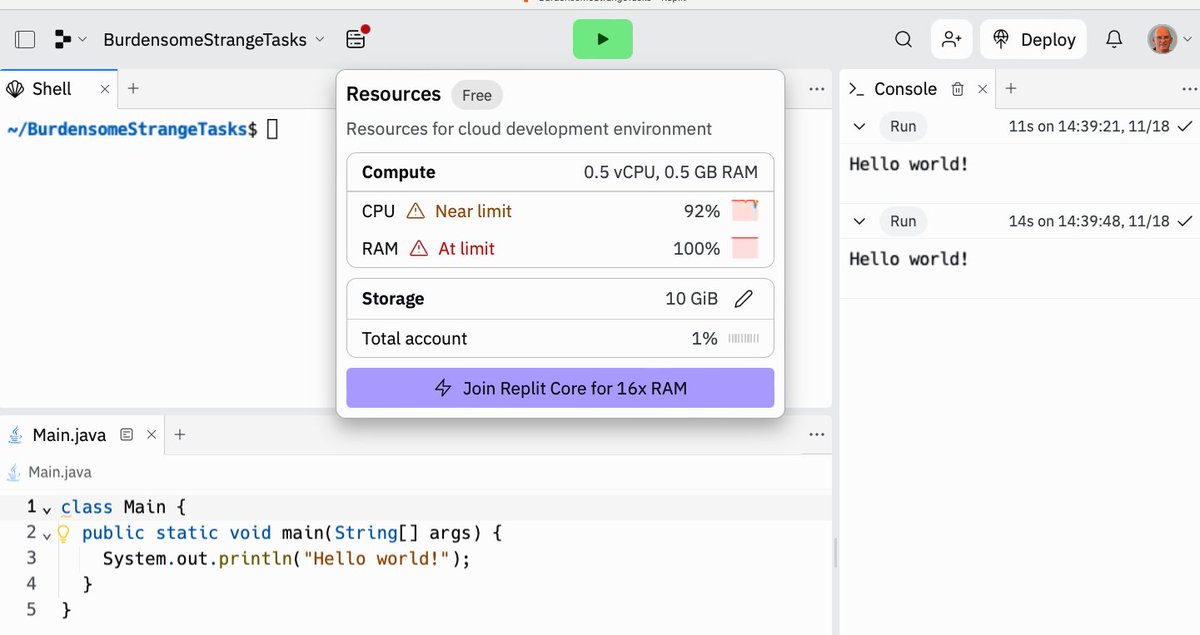This screenshot has height=635, width=1200.
Task: Add a new tab next to Console
Action: click(1011, 88)
